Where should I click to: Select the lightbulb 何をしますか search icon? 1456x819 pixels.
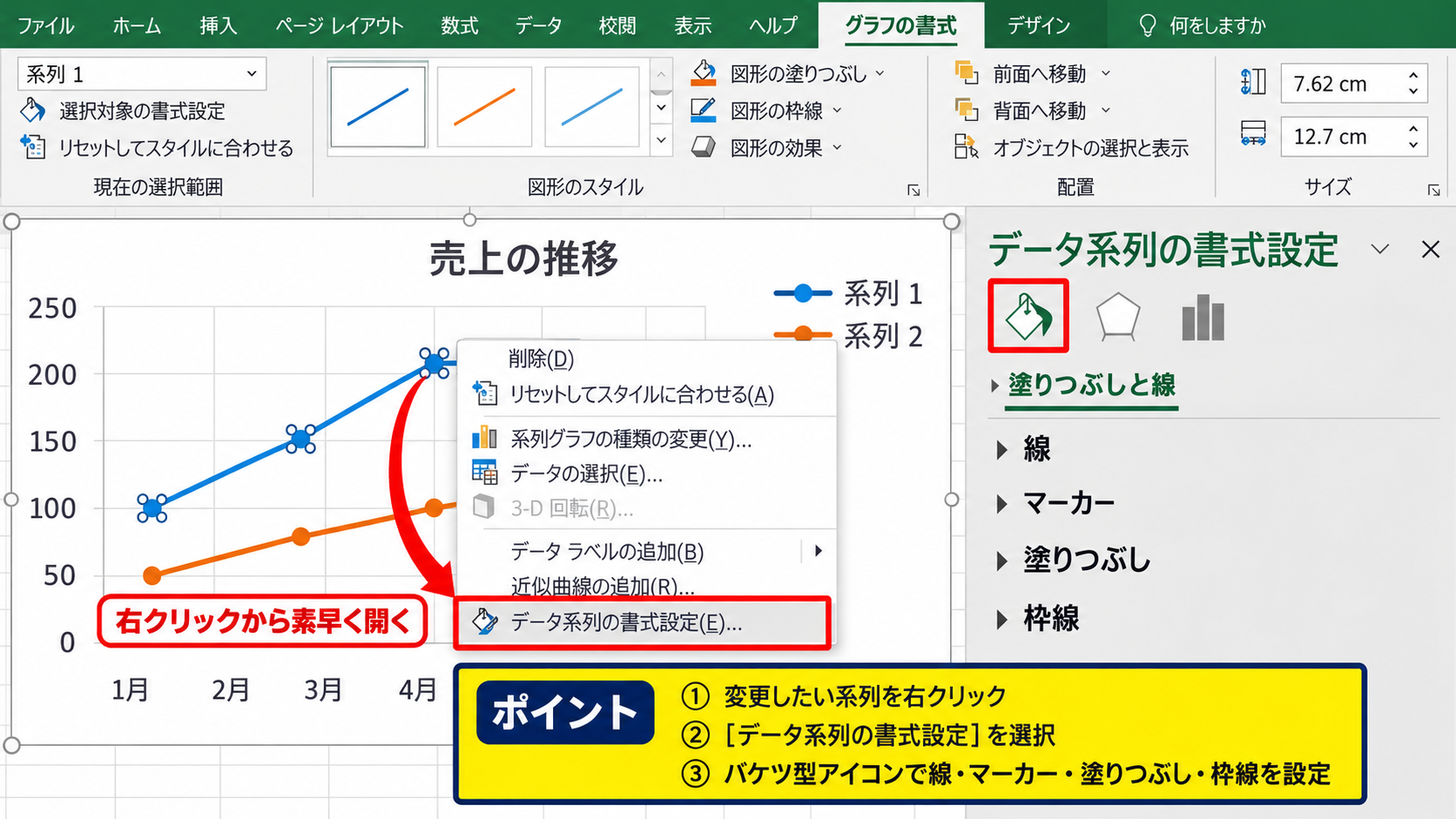[1148, 25]
